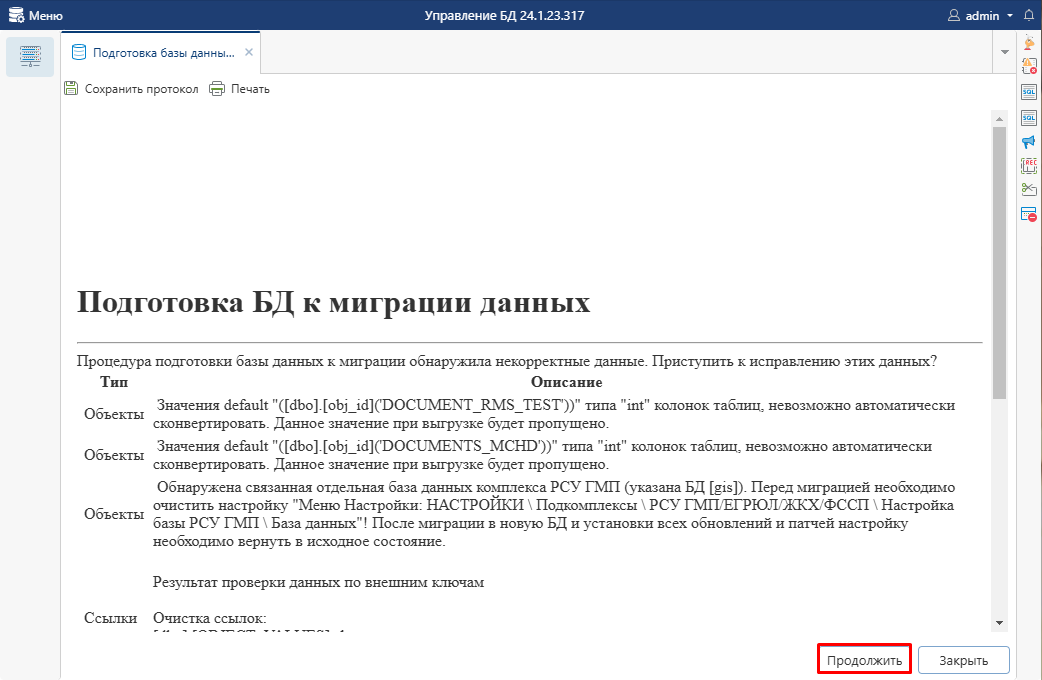Screen dimensions: 1042x680
Task: Close the Подготовка базы данны... tab
Action: 249,52
